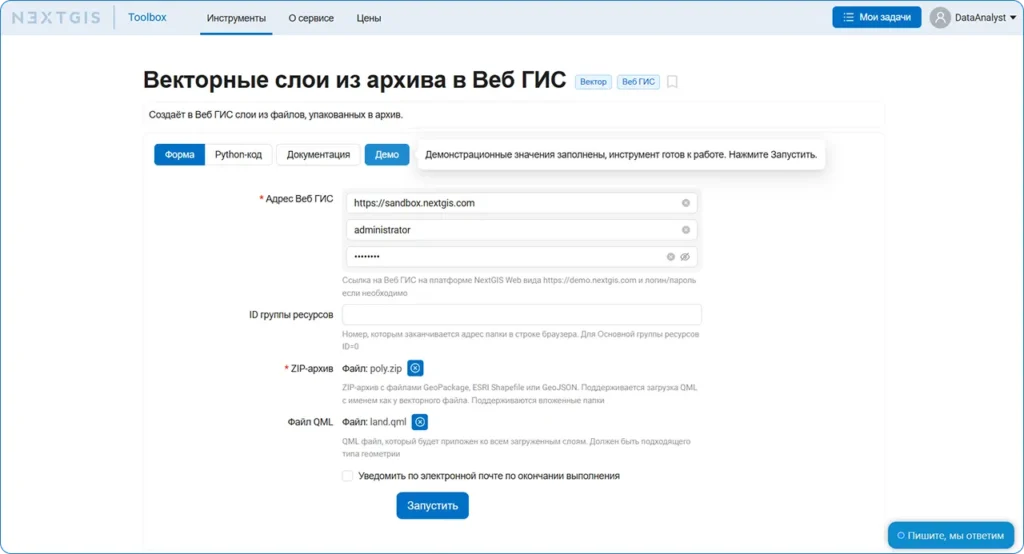Click the password input field
The image size is (1024, 554).
pos(521,257)
